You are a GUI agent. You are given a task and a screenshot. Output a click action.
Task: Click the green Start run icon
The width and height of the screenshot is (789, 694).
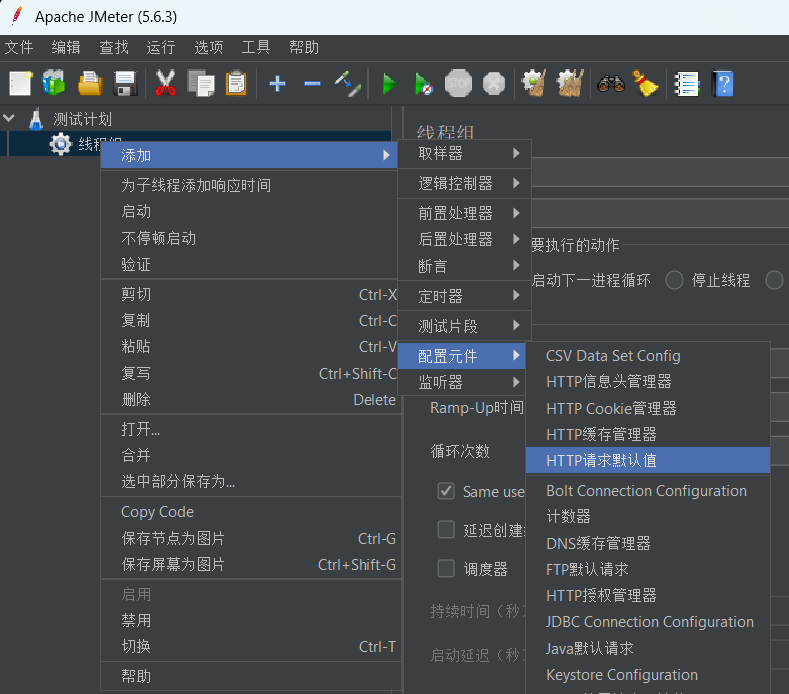pyautogui.click(x=389, y=84)
